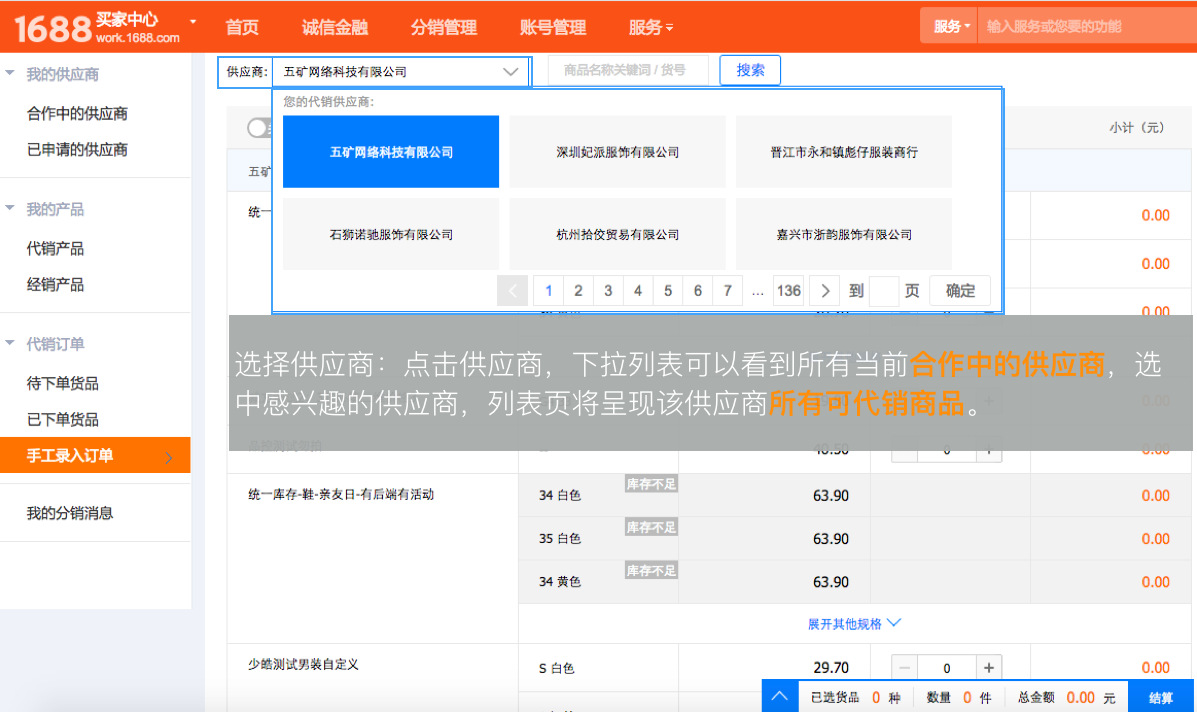Focus the S 白色 quantity field
This screenshot has width=1197, height=716.
[947, 668]
